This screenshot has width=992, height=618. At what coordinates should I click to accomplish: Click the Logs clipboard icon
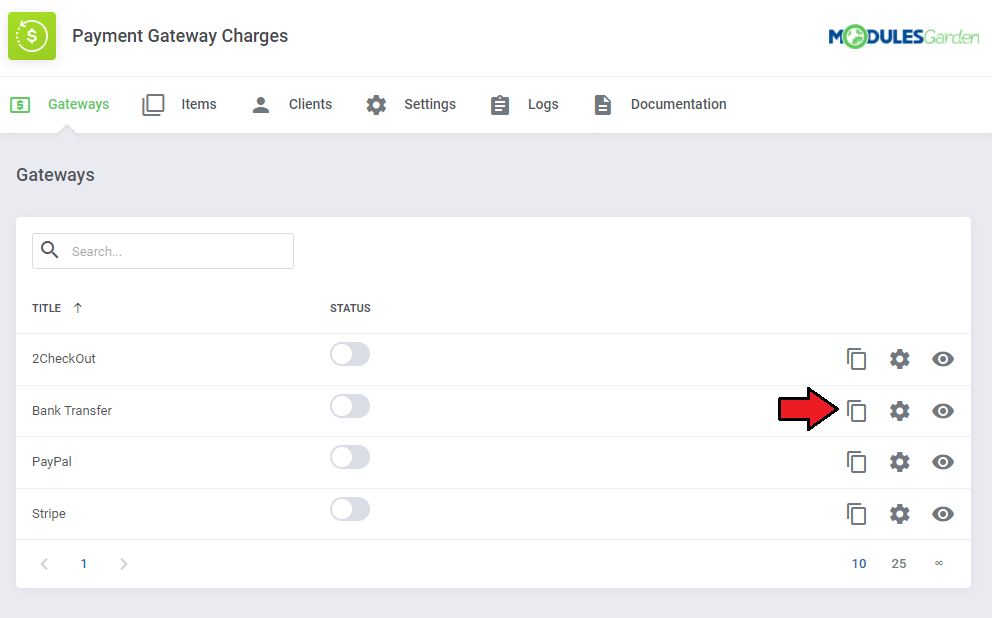[x=500, y=104]
